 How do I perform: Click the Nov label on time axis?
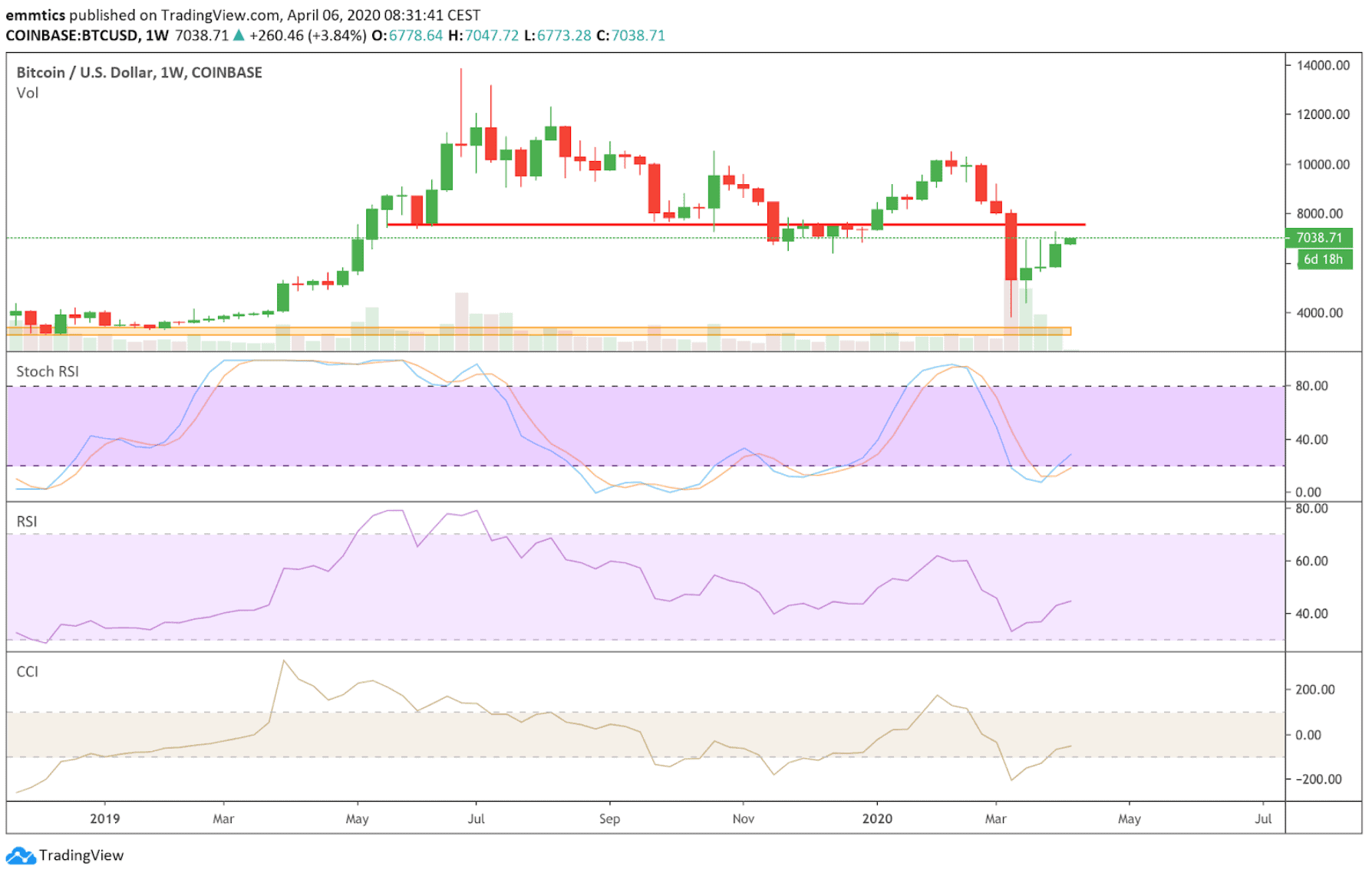click(744, 819)
